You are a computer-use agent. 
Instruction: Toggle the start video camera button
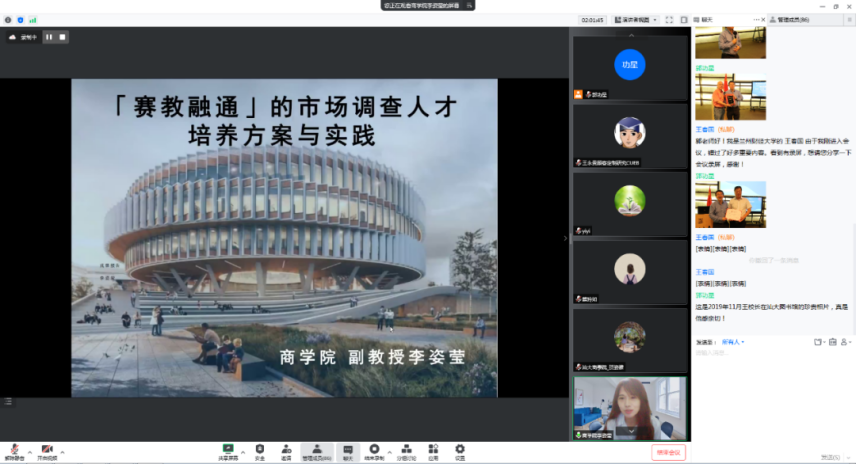(x=46, y=450)
